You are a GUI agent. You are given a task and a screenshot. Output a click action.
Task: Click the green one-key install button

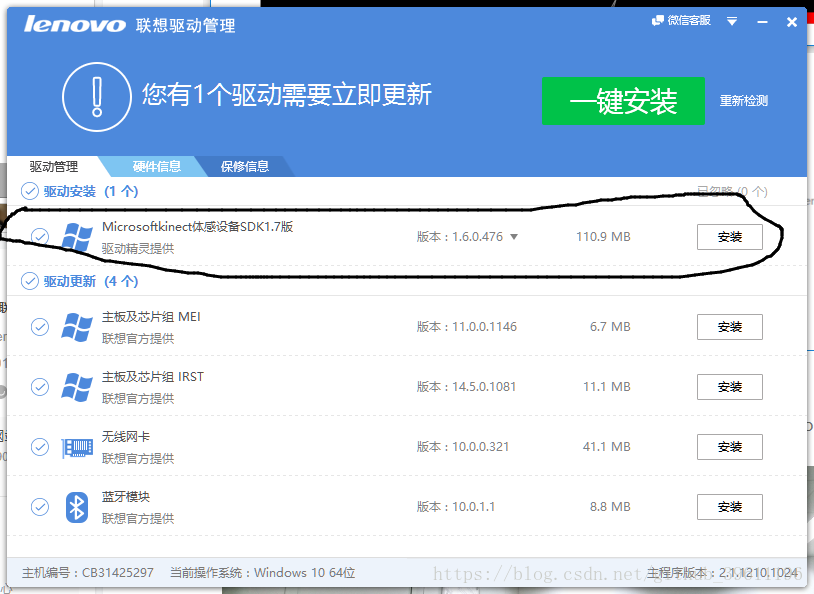pos(623,101)
